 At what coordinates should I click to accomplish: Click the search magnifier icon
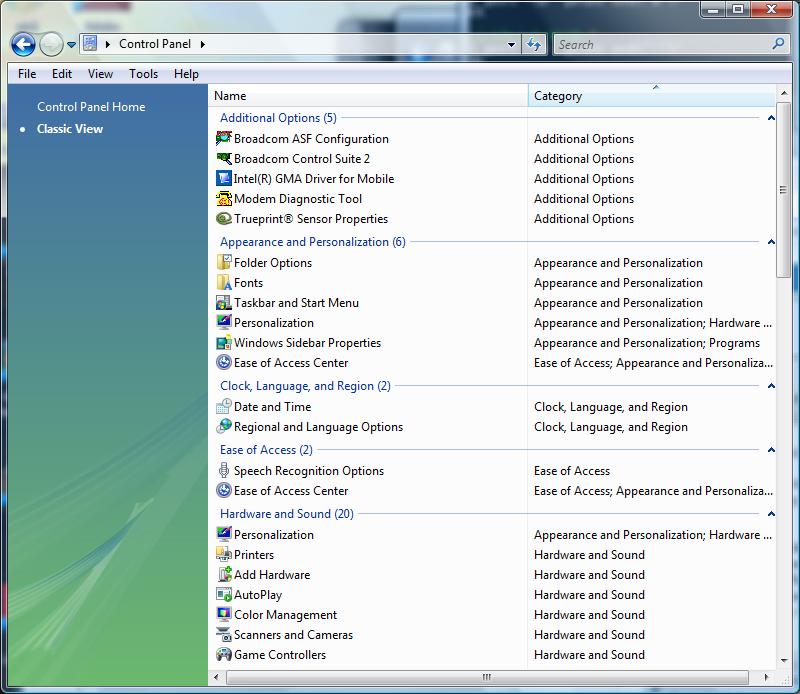tap(779, 44)
